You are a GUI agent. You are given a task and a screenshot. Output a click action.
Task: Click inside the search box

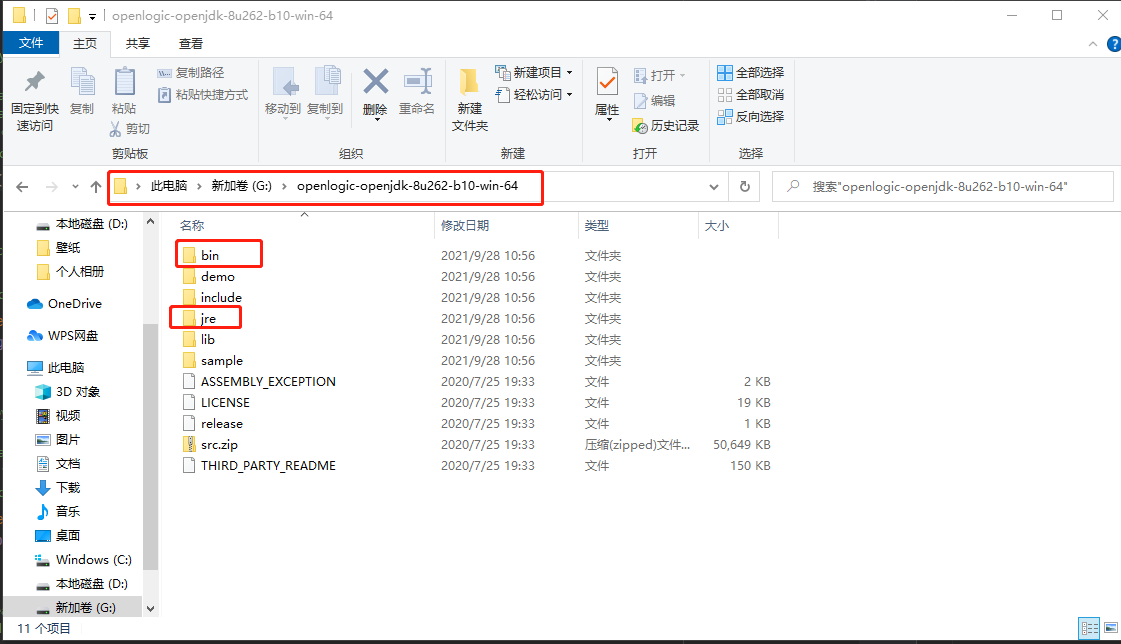click(x=940, y=187)
